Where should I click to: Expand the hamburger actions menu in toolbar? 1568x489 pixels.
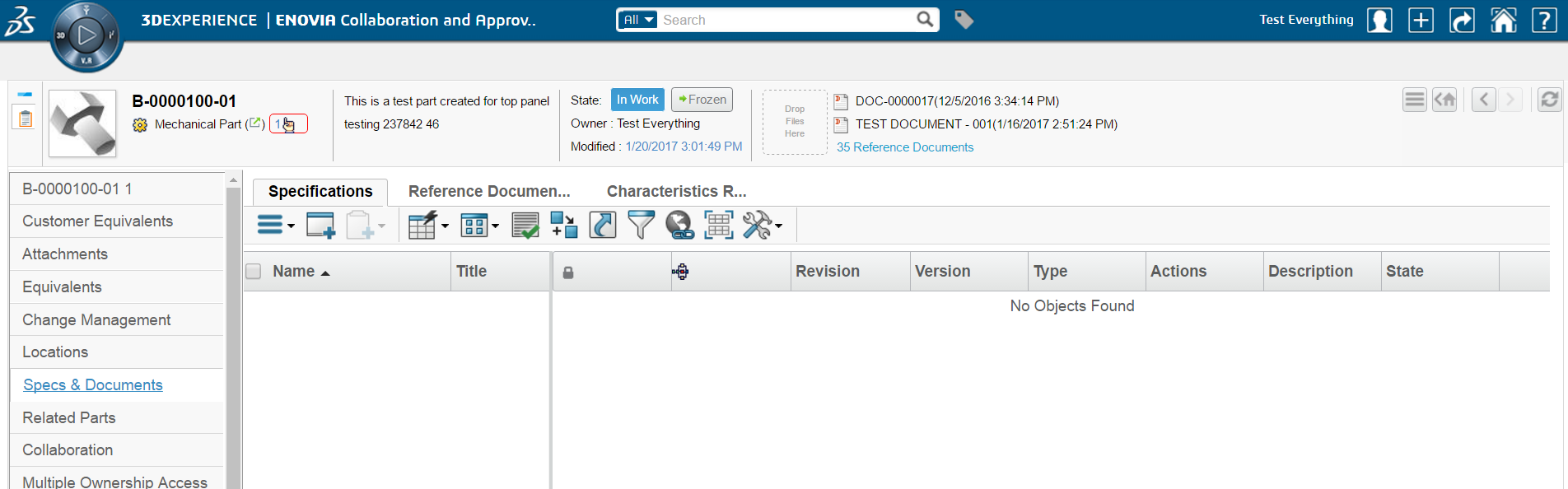pyautogui.click(x=275, y=225)
